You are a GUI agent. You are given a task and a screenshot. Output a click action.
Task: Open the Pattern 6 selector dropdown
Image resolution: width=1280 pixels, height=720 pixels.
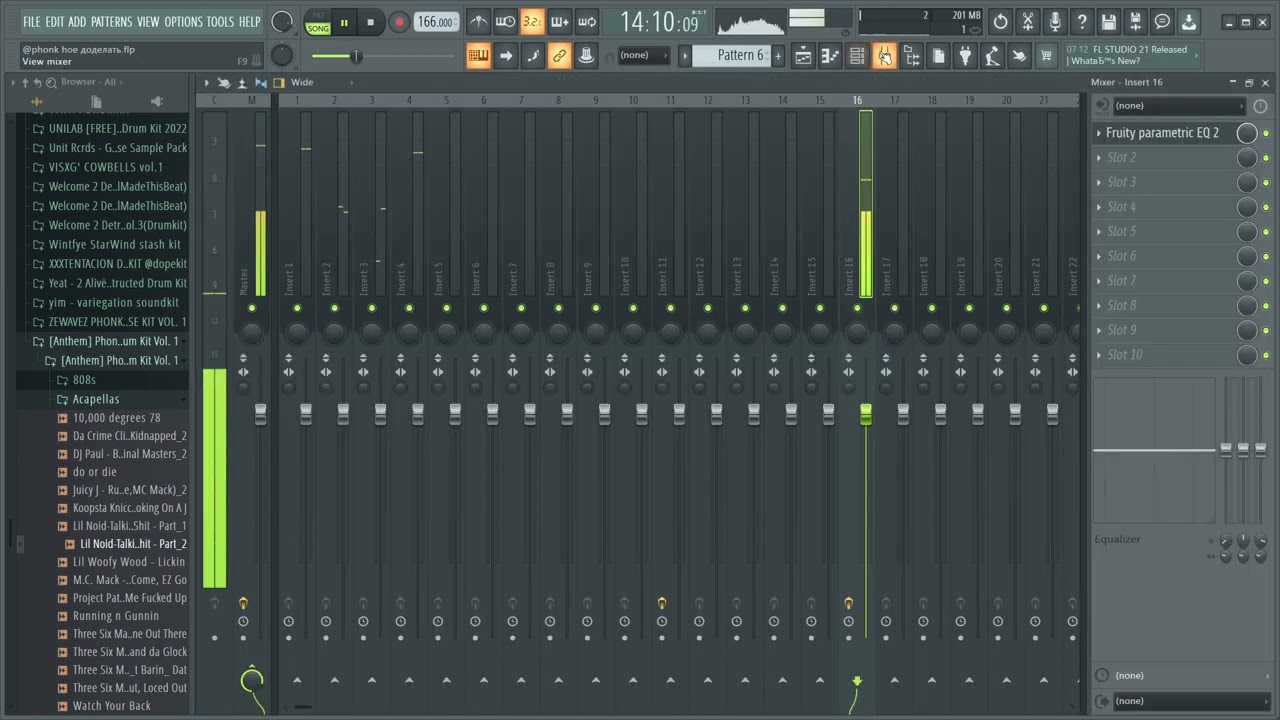[740, 56]
